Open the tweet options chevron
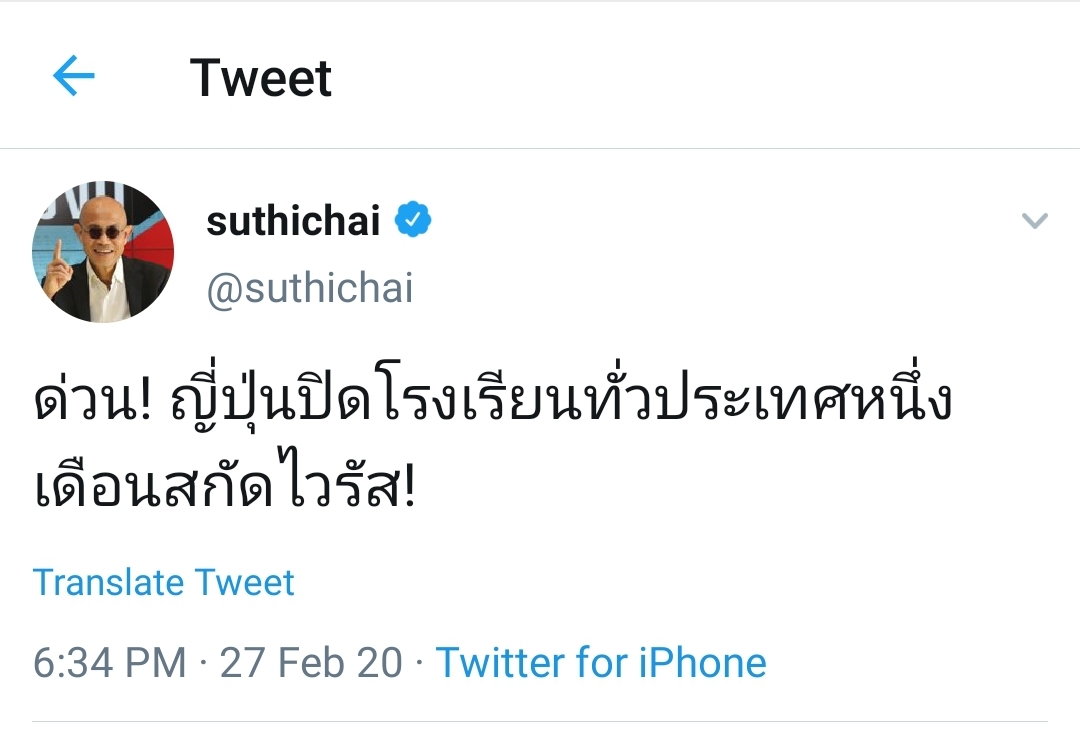Screen dimensions: 1080x739 click(1034, 221)
